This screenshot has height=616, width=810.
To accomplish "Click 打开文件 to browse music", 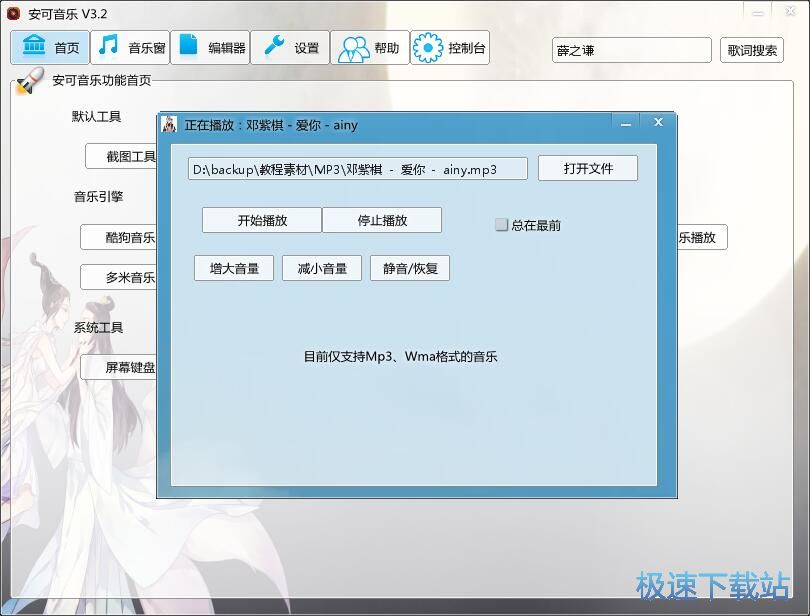I will (x=588, y=168).
